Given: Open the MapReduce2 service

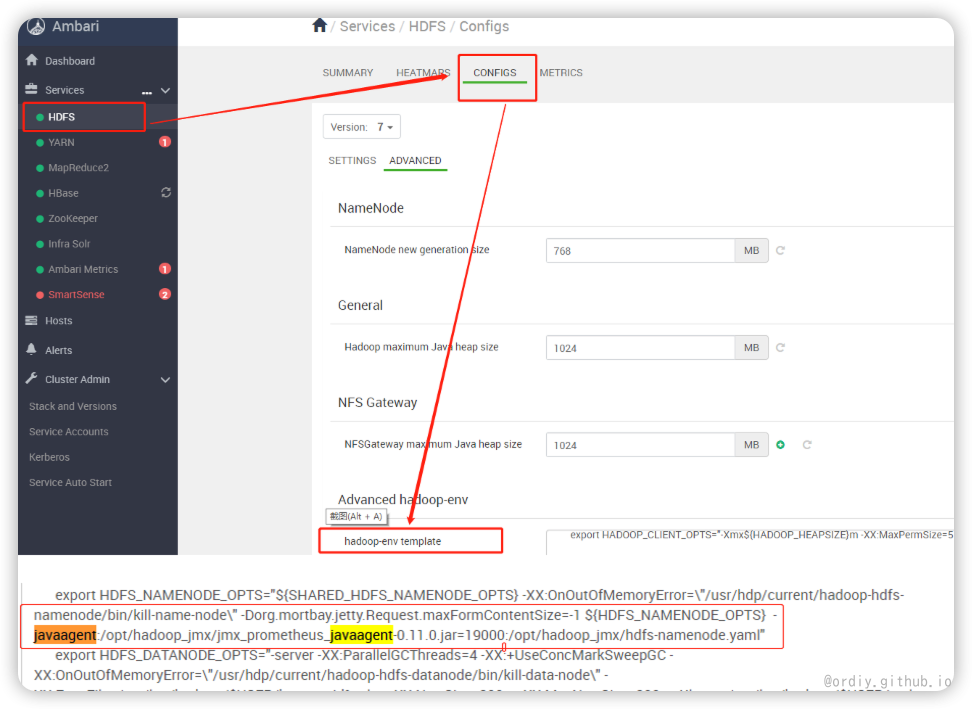Looking at the screenshot, I should click(78, 168).
